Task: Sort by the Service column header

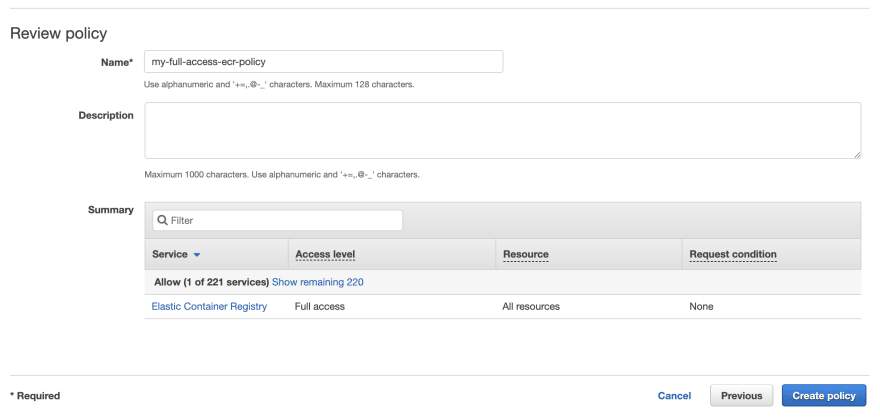Action: click(x=169, y=254)
